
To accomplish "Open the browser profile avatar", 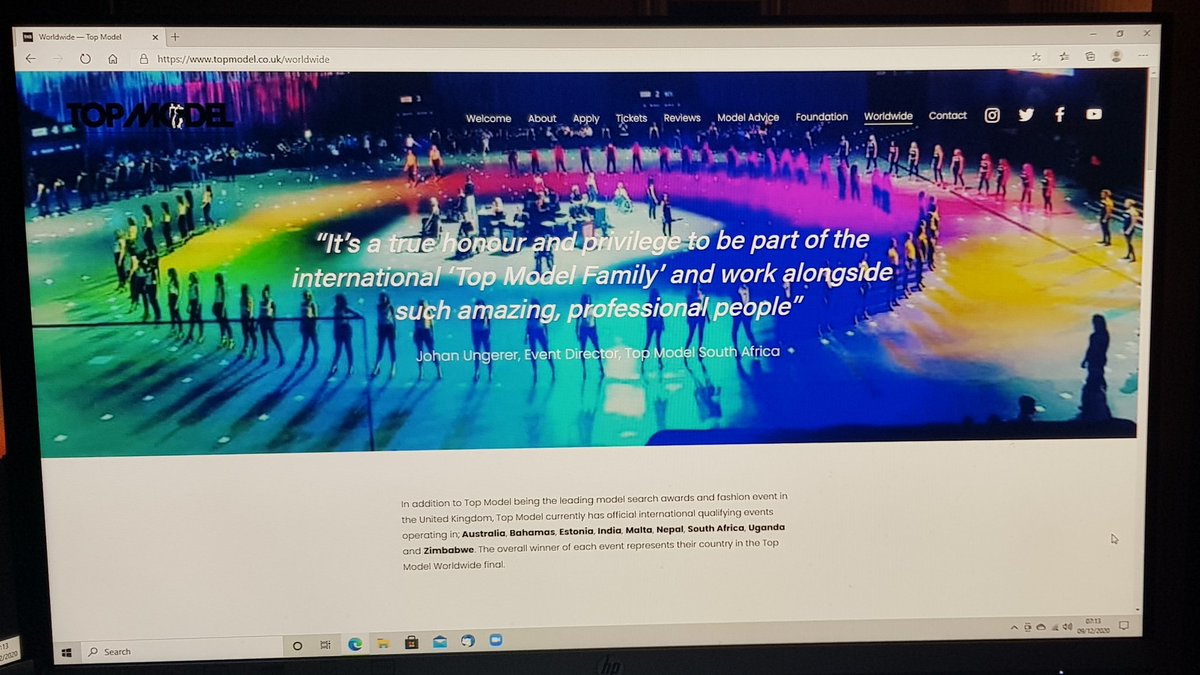I will (x=1116, y=55).
